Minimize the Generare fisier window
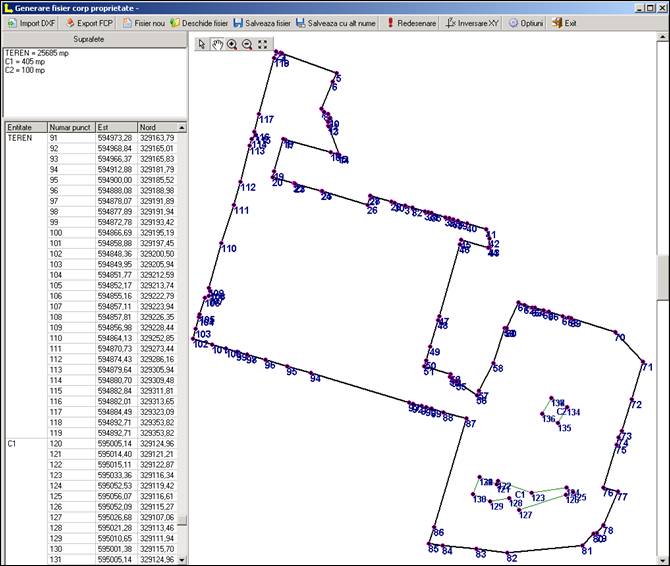Image resolution: width=670 pixels, height=566 pixels. pyautogui.click(x=640, y=8)
